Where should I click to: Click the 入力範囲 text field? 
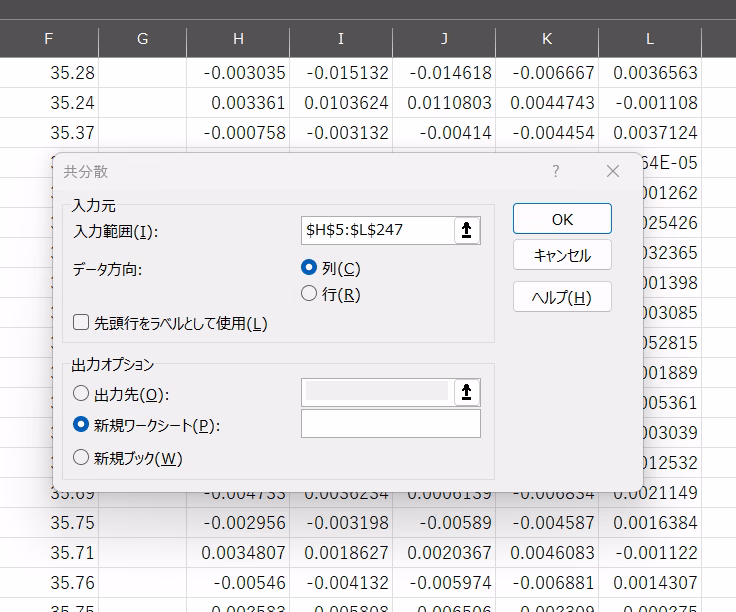pyautogui.click(x=376, y=231)
